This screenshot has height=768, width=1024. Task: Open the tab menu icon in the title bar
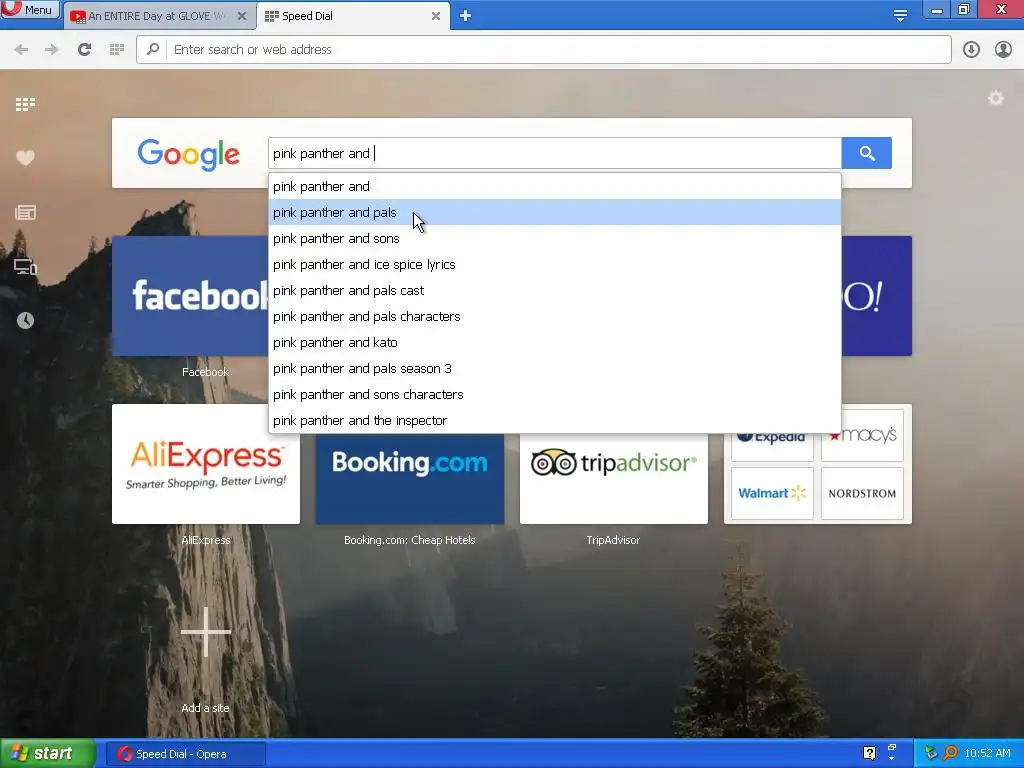(x=900, y=15)
